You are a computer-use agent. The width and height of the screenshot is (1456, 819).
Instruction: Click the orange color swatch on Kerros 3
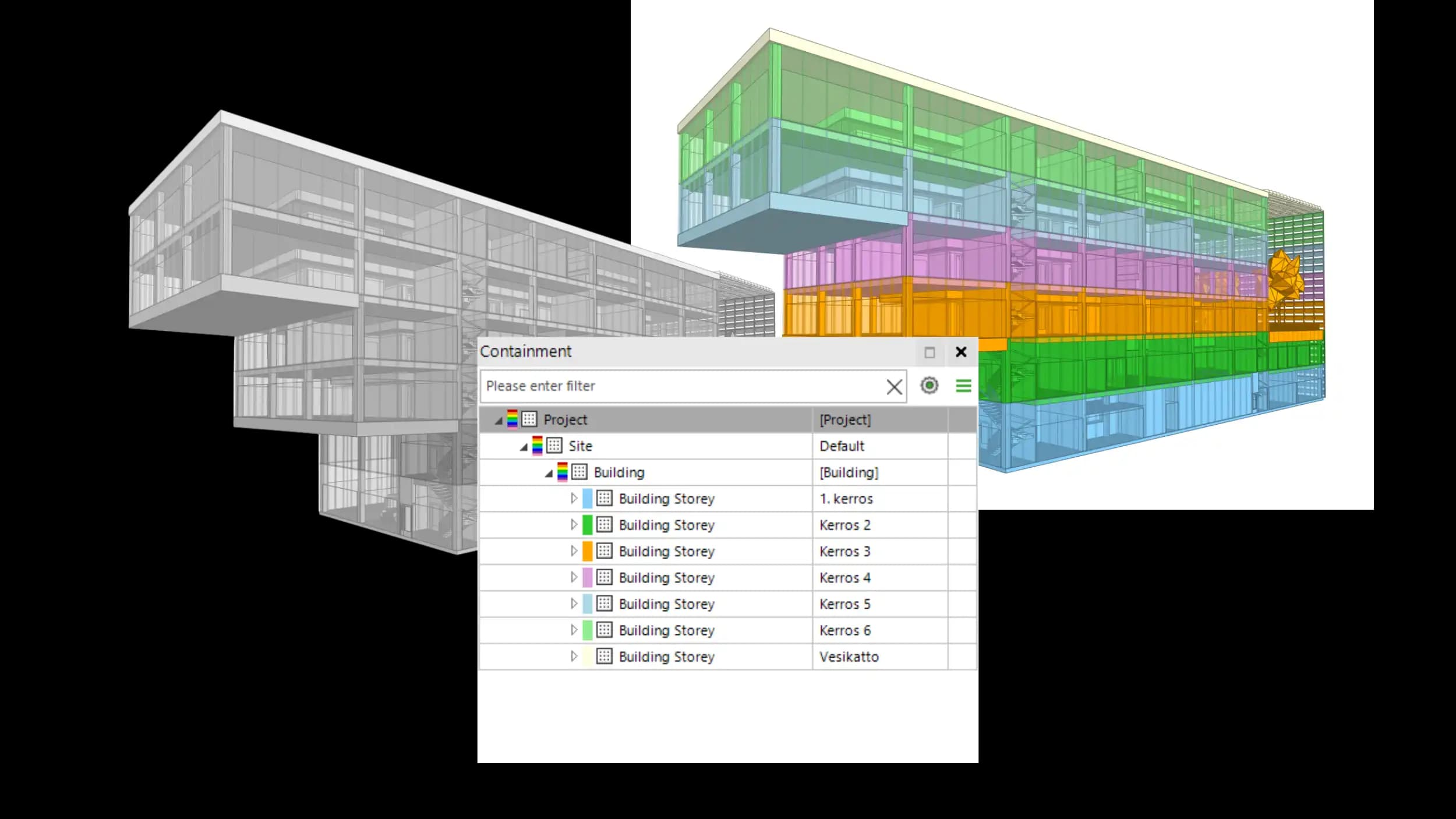[x=587, y=551]
